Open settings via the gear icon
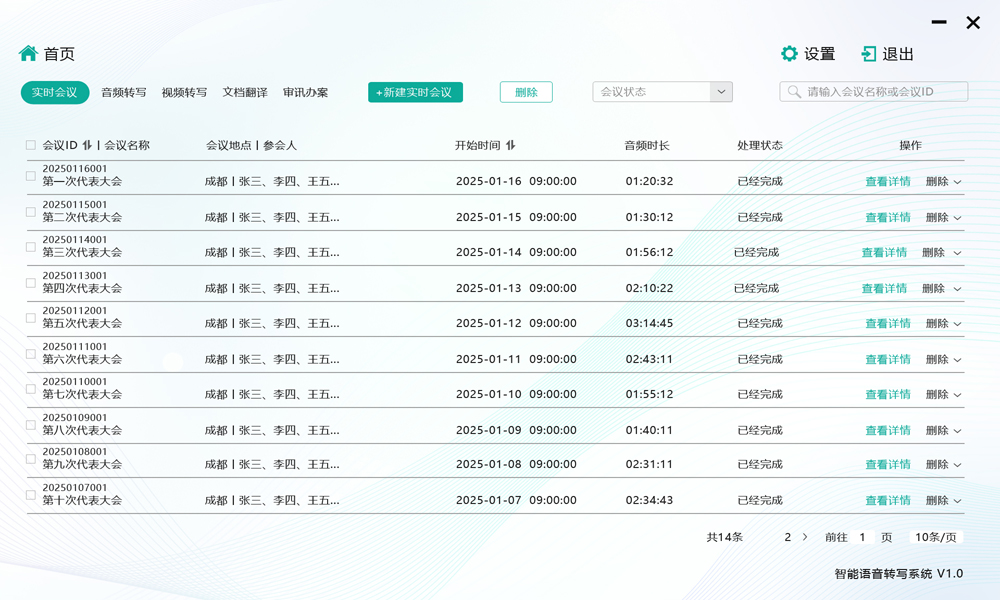Viewport: 1000px width, 600px height. pos(789,54)
